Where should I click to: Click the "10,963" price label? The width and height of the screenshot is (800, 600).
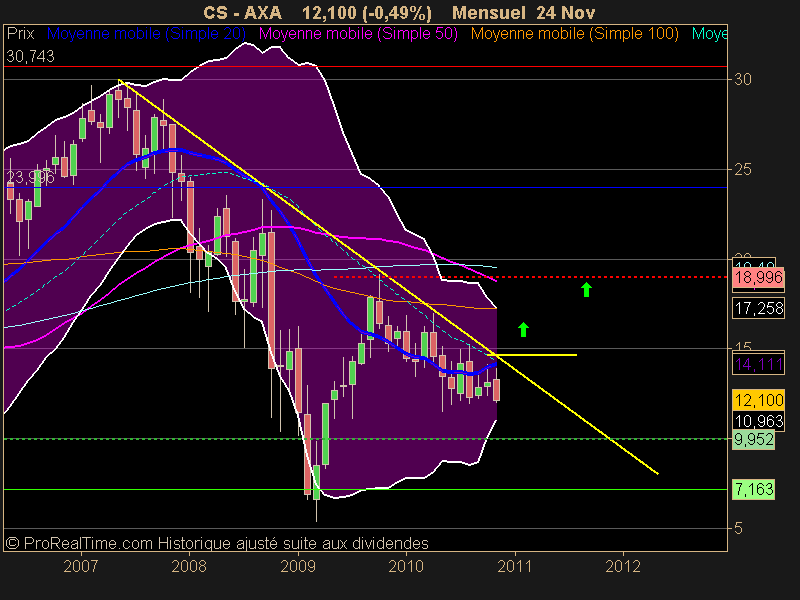(759, 421)
